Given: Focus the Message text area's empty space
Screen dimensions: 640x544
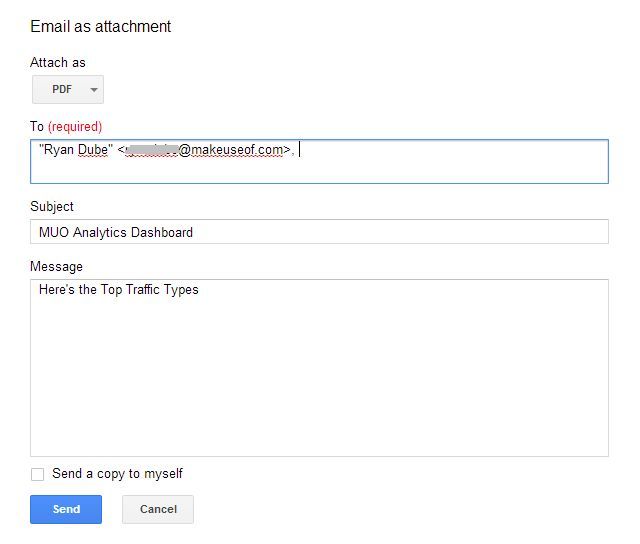Looking at the screenshot, I should click(x=319, y=380).
